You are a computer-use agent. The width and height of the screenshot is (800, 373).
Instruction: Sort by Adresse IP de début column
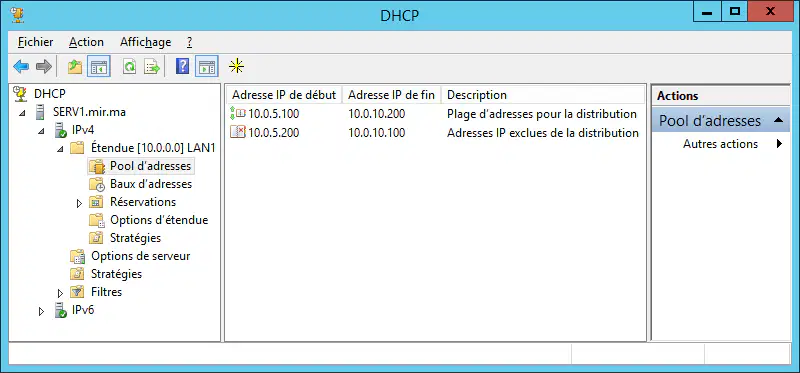point(284,95)
